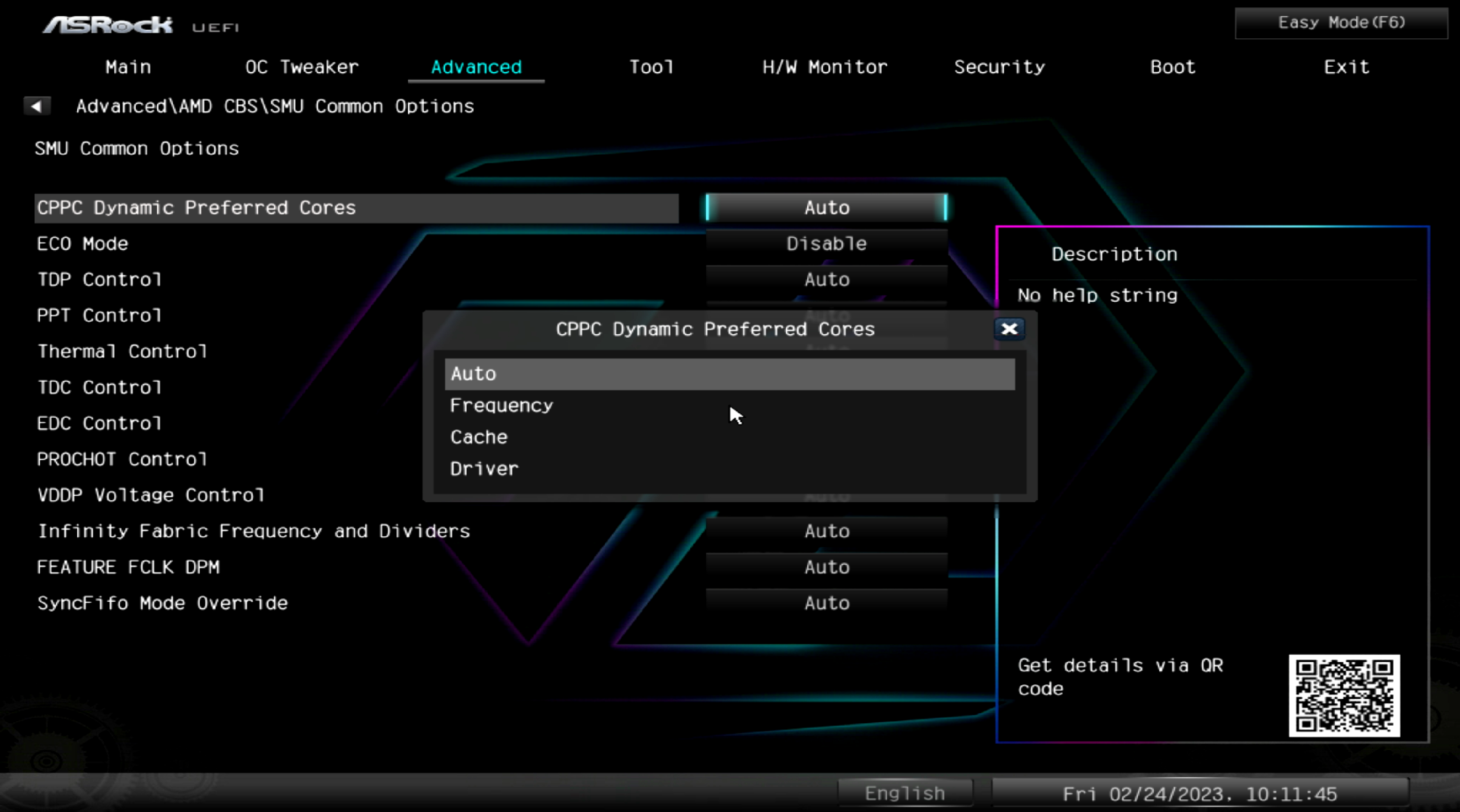1460x812 pixels.
Task: Click the English language button
Action: click(x=904, y=793)
